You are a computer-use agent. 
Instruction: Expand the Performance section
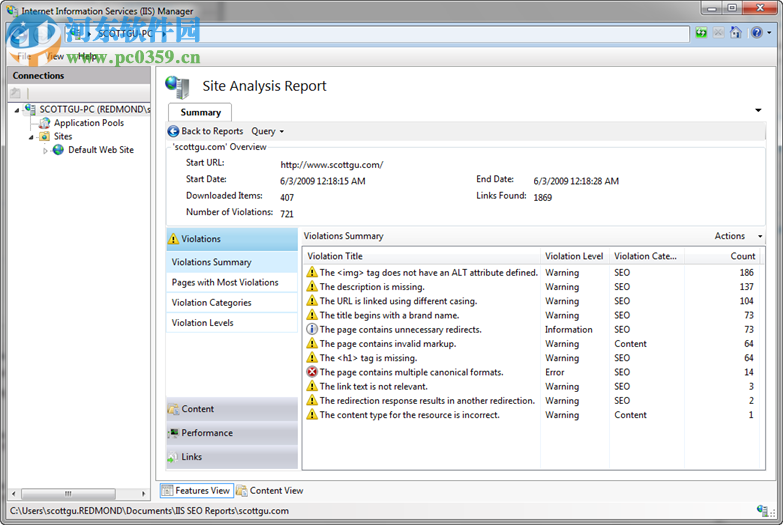point(232,433)
